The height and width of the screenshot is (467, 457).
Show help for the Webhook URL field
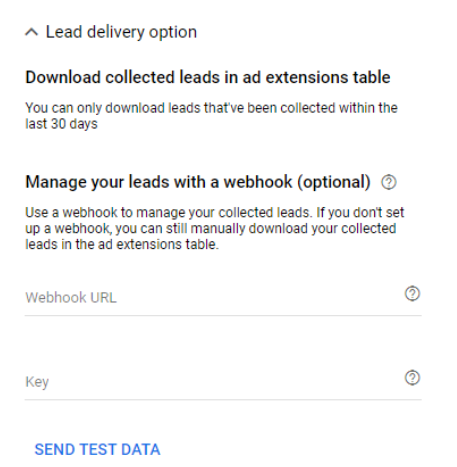pyautogui.click(x=412, y=294)
